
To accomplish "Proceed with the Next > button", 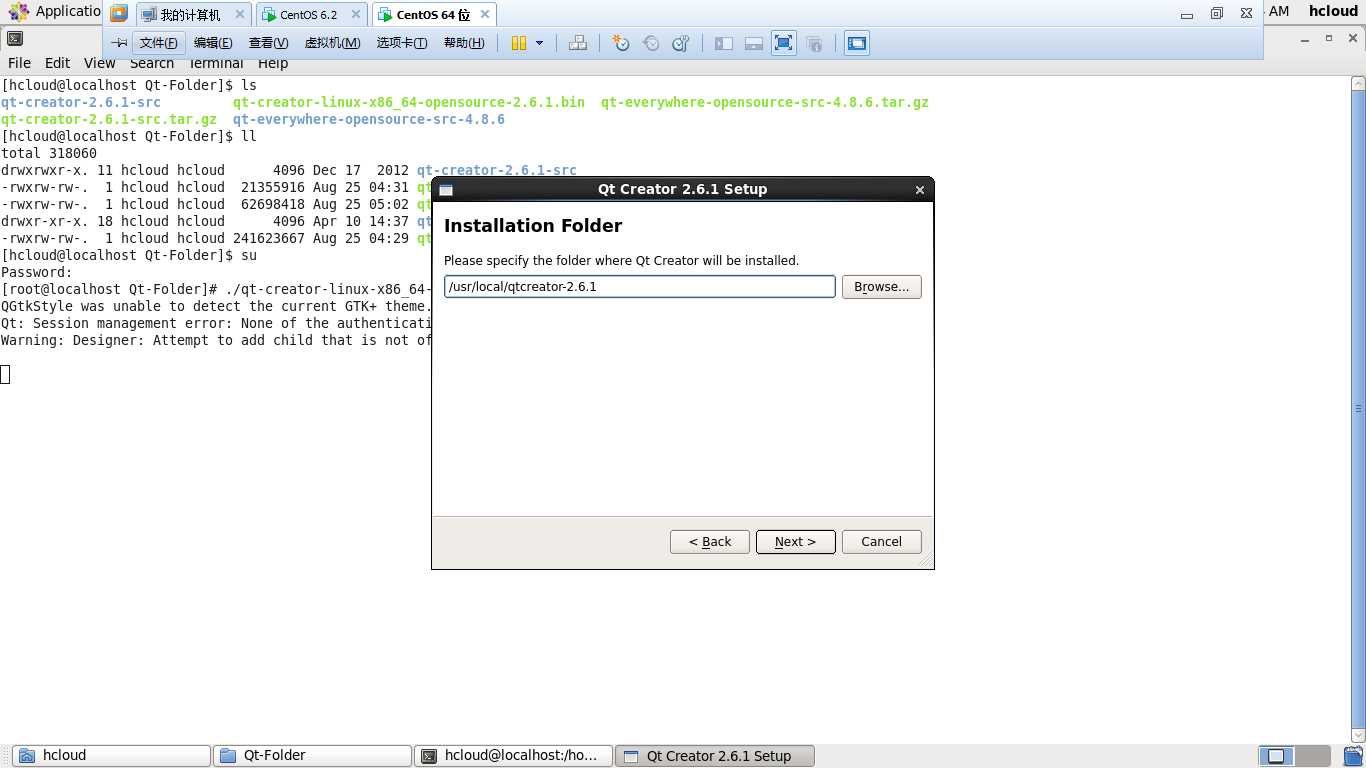I will coord(795,542).
